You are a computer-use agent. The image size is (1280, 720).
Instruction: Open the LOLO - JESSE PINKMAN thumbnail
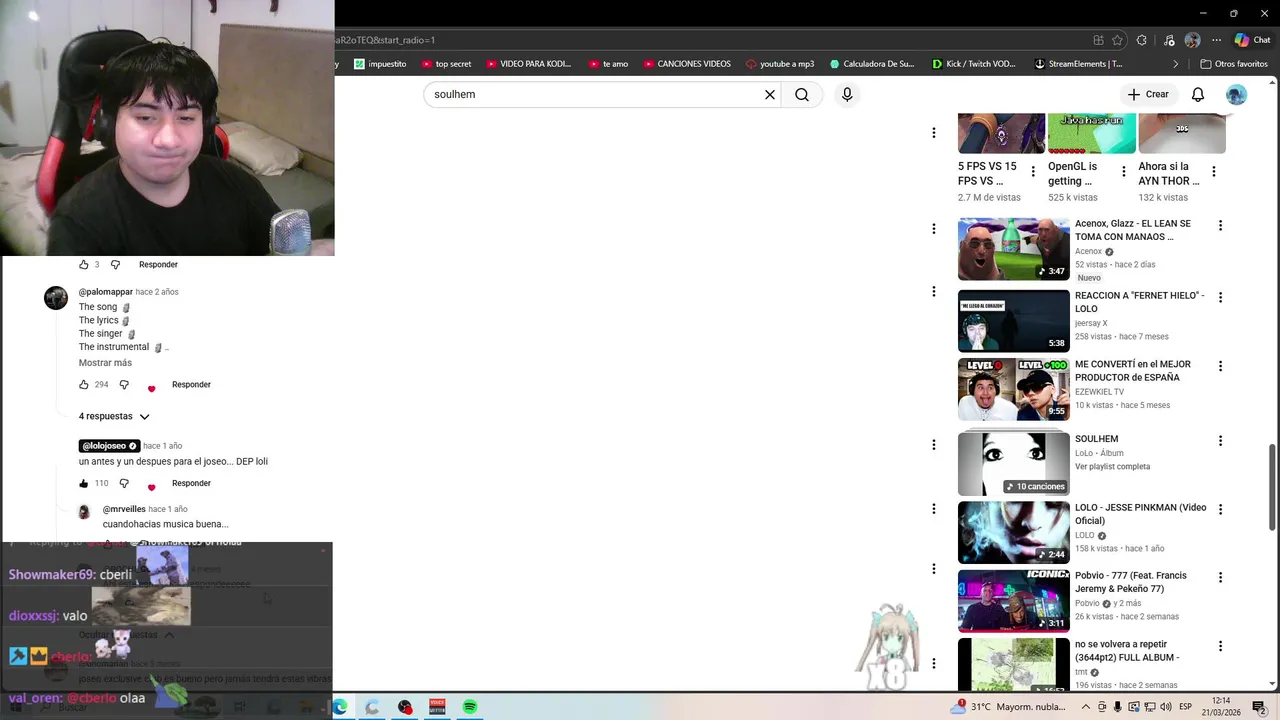tap(1013, 532)
